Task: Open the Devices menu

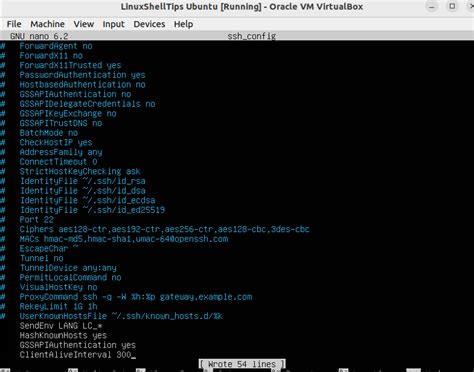Action: tap(149, 24)
